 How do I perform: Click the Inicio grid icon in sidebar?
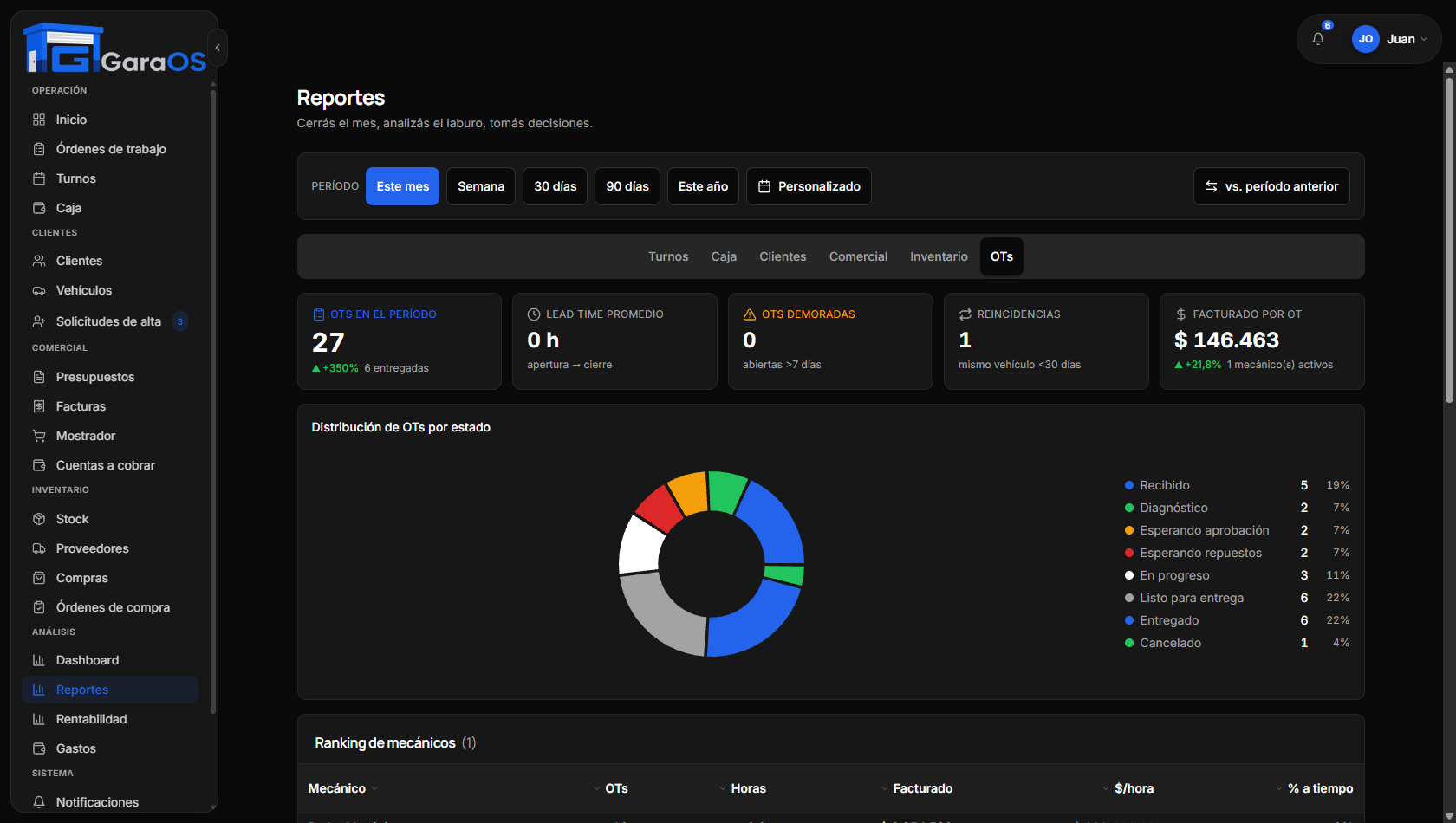coord(39,120)
